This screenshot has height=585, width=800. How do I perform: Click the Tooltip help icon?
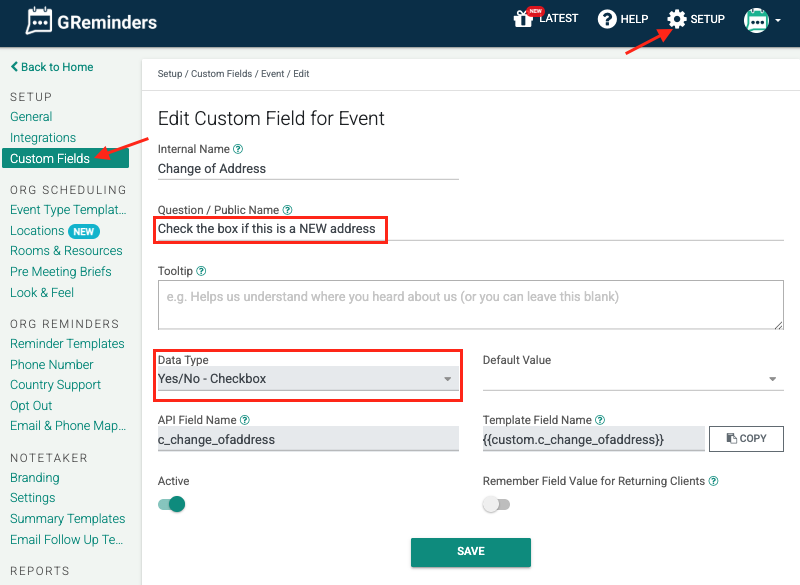tap(201, 271)
